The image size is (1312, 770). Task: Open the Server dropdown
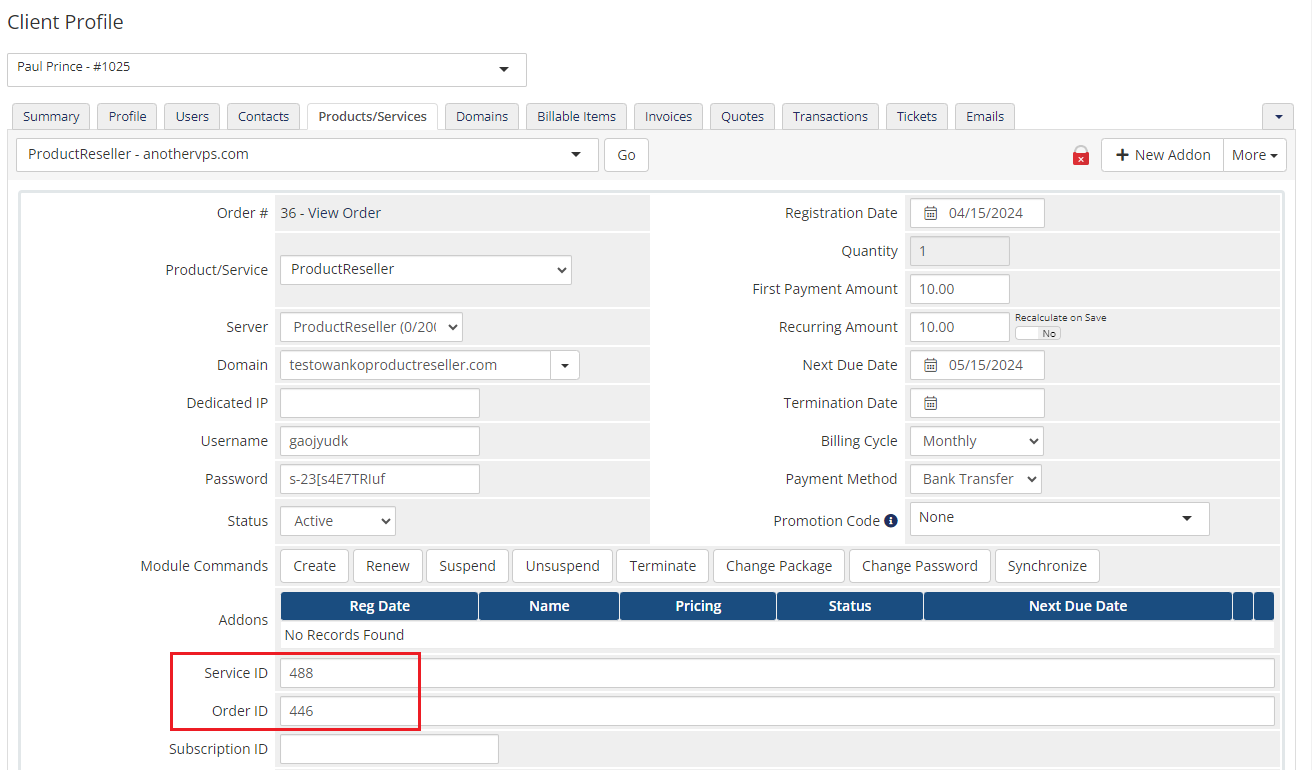[371, 327]
